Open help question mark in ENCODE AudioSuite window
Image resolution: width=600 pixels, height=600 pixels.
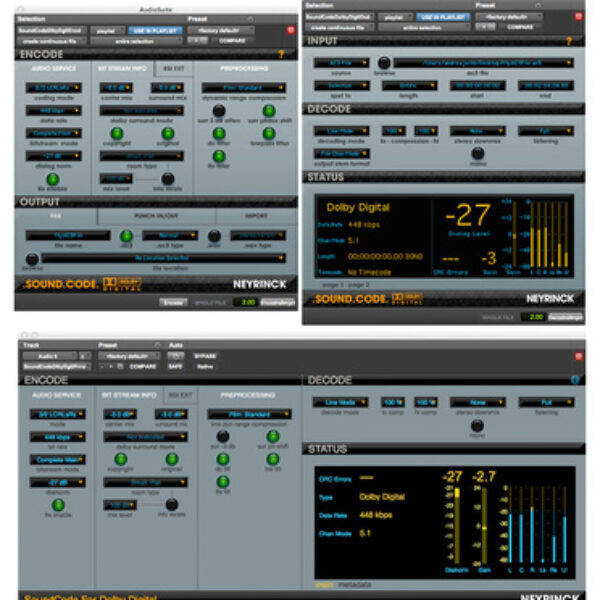(281, 54)
